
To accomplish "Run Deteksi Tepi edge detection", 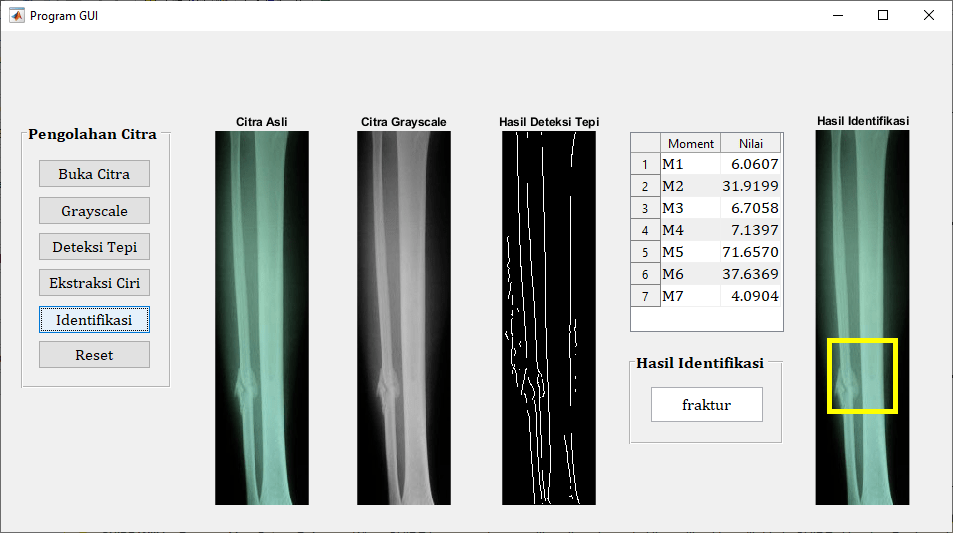I will [94, 246].
